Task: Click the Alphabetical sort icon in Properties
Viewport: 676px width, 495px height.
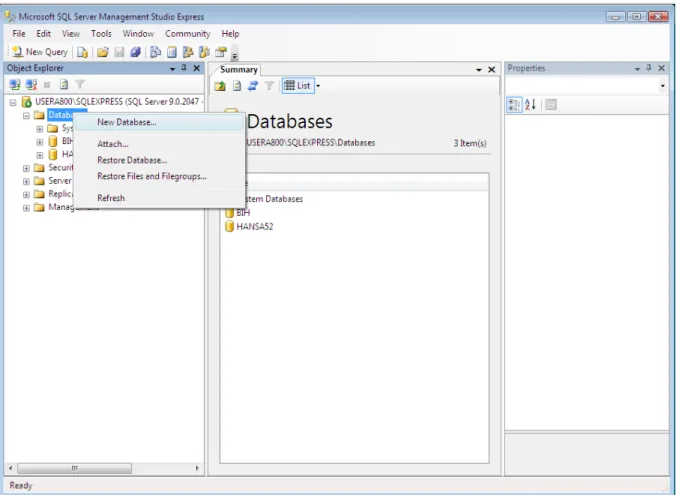Action: click(x=530, y=105)
